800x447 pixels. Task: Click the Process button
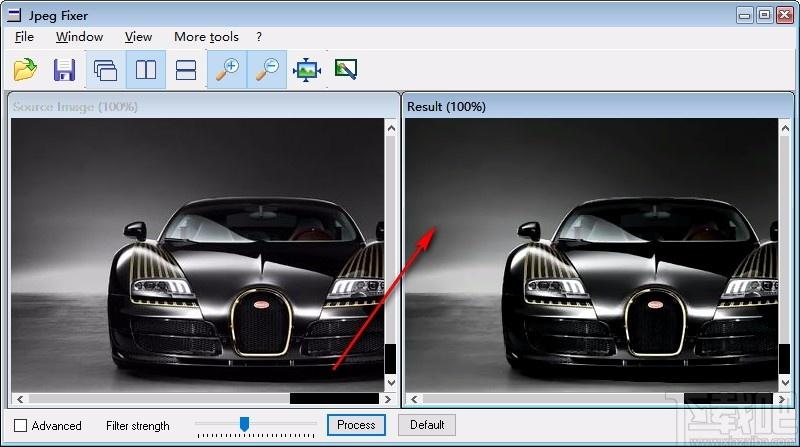coord(356,425)
